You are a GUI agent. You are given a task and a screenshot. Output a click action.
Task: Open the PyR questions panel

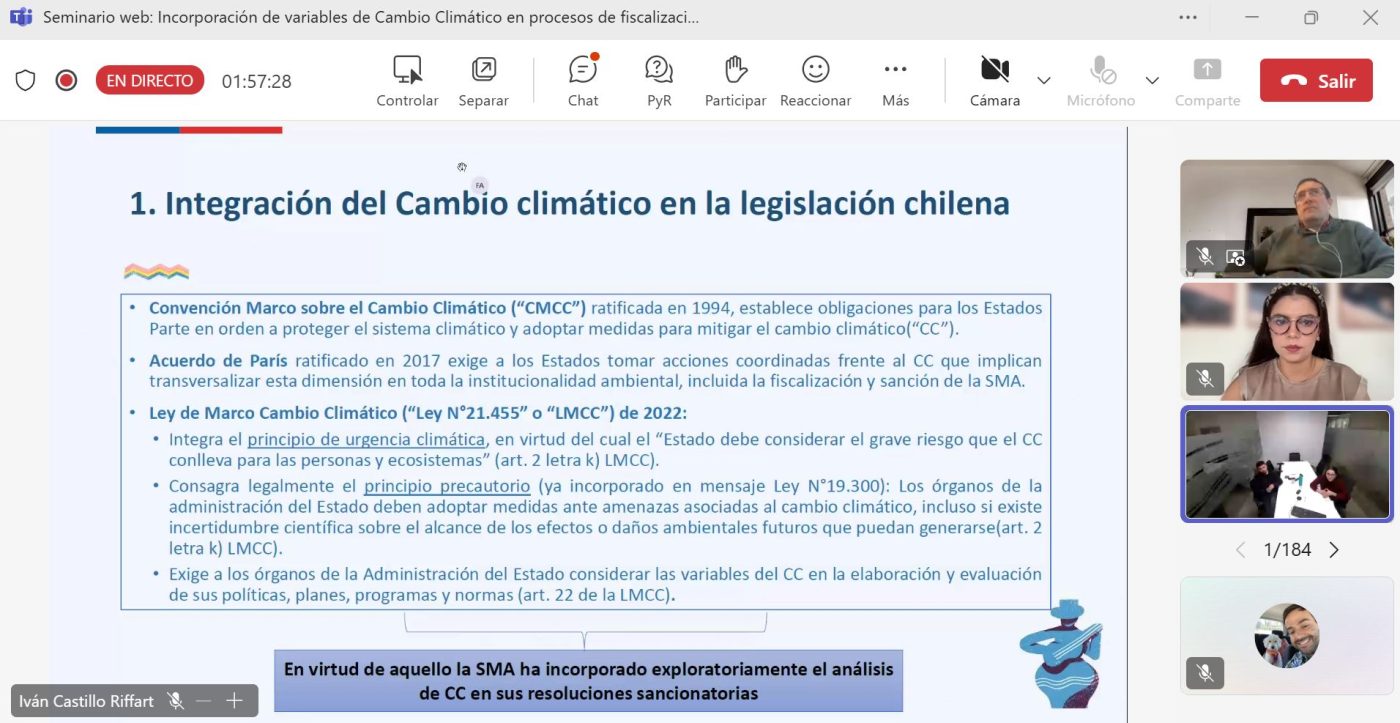click(x=659, y=81)
